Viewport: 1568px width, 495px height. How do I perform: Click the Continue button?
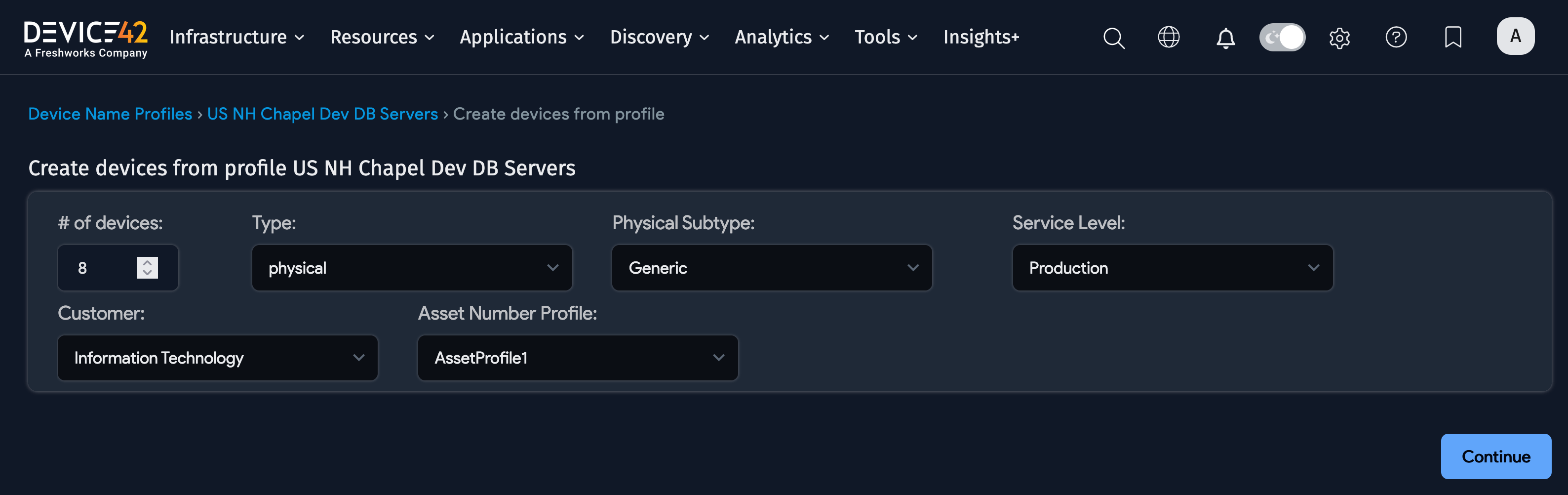pyautogui.click(x=1496, y=456)
